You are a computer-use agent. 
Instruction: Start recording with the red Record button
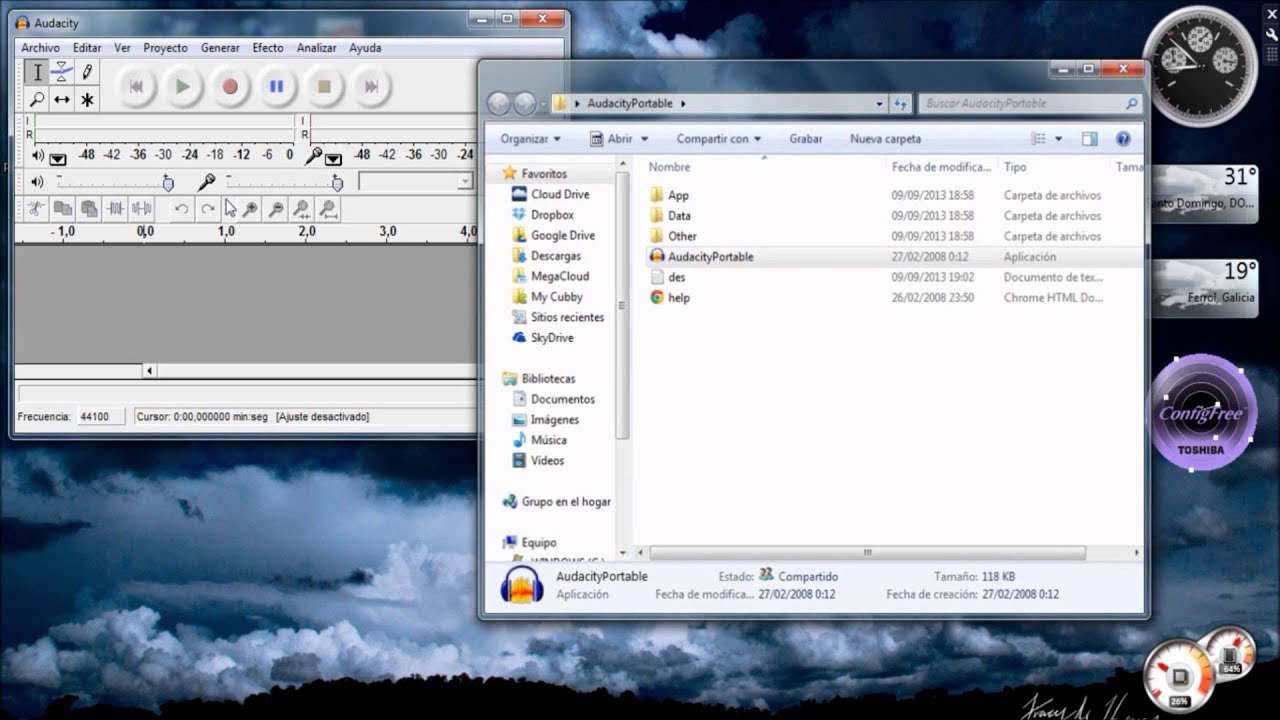[x=230, y=87]
